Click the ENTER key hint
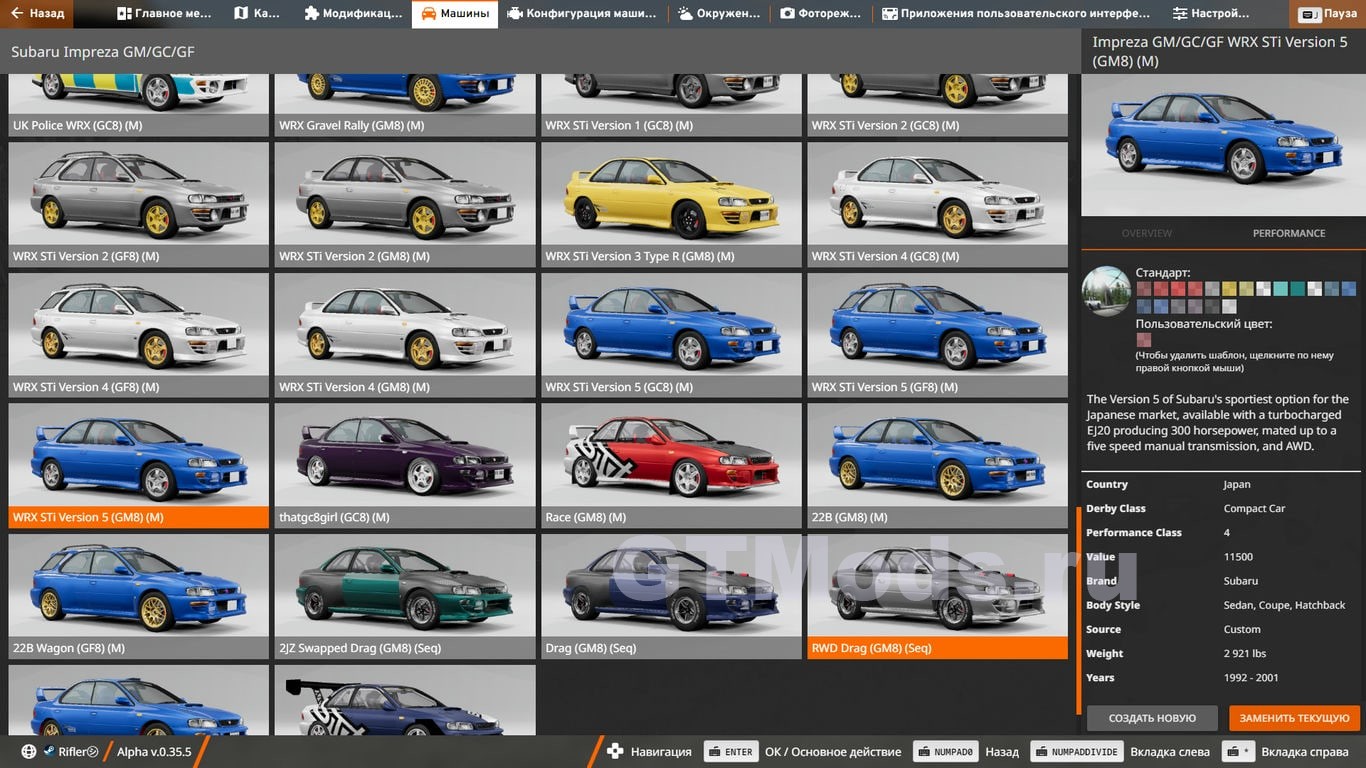The height and width of the screenshot is (768, 1366). (x=729, y=752)
